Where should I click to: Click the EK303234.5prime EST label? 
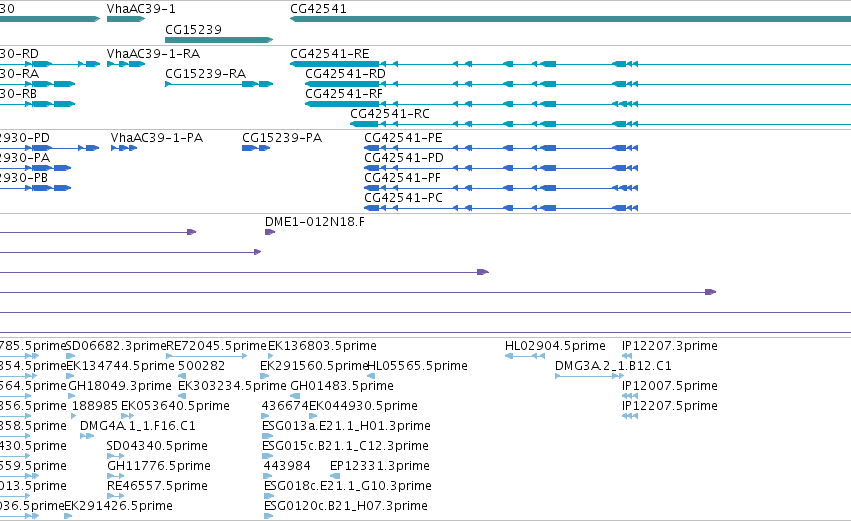(x=232, y=386)
